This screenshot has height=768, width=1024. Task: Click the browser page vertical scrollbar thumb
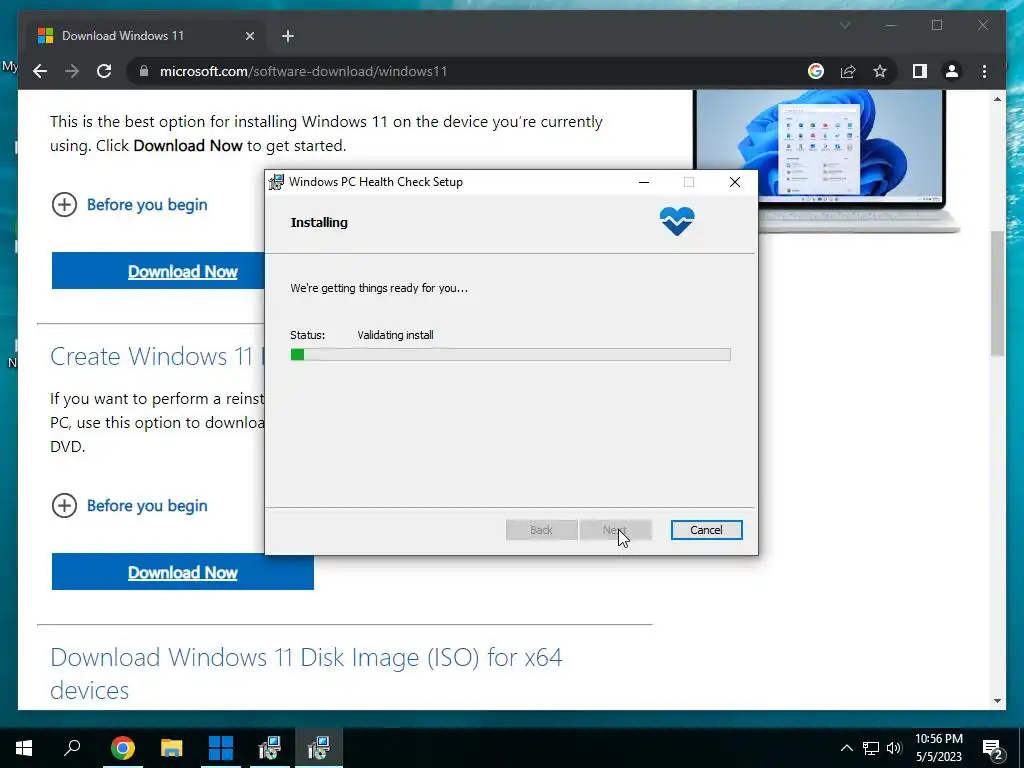click(997, 293)
